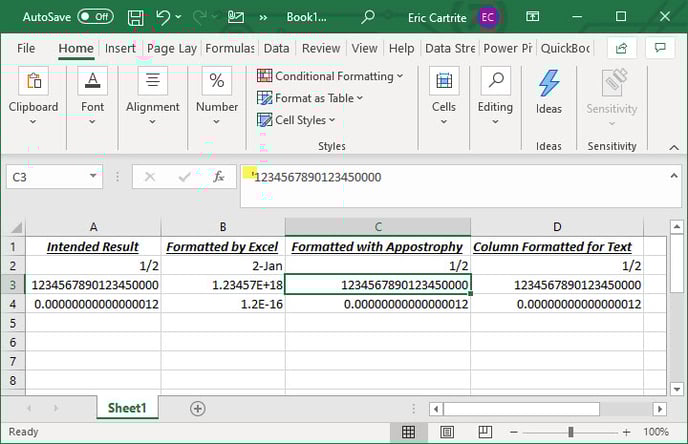
Task: Switch to Normal view icon
Action: point(408,432)
